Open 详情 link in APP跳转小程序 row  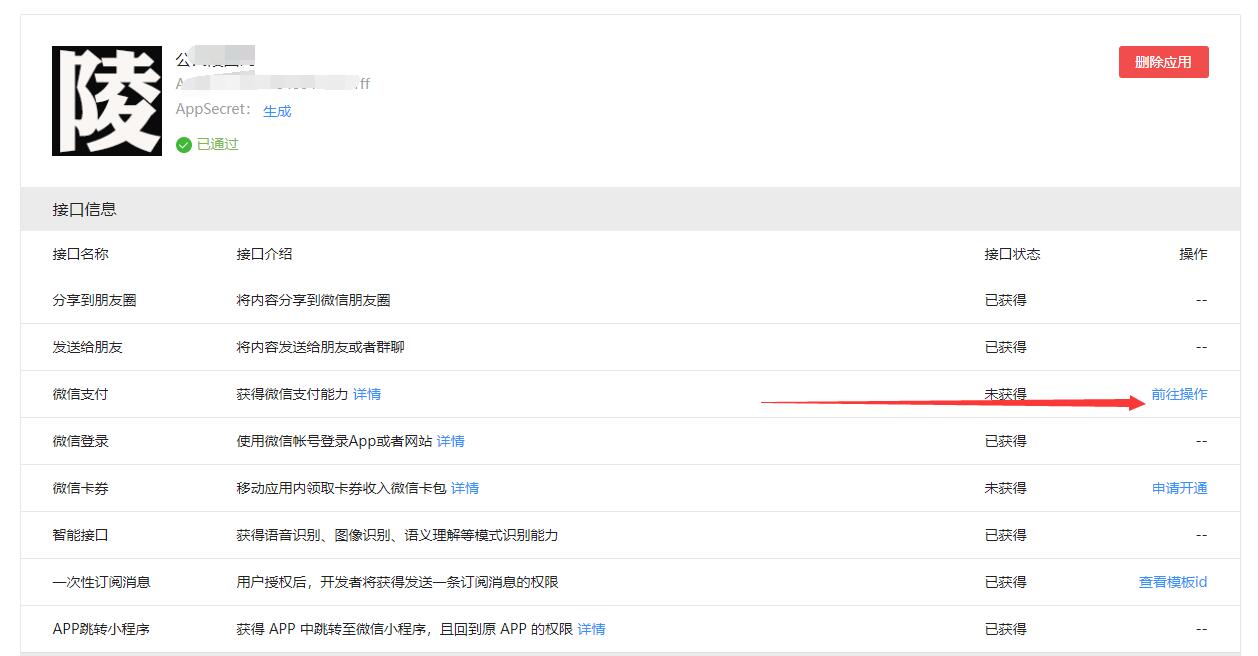click(x=592, y=629)
